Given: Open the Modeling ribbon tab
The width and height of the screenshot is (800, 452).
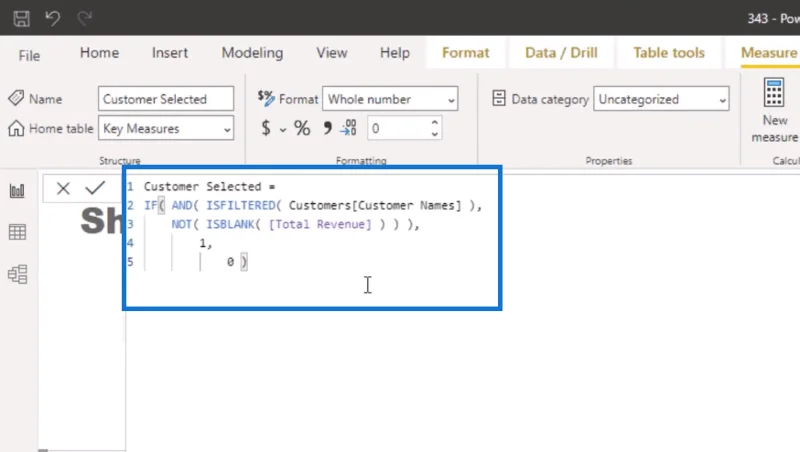Looking at the screenshot, I should tap(252, 53).
